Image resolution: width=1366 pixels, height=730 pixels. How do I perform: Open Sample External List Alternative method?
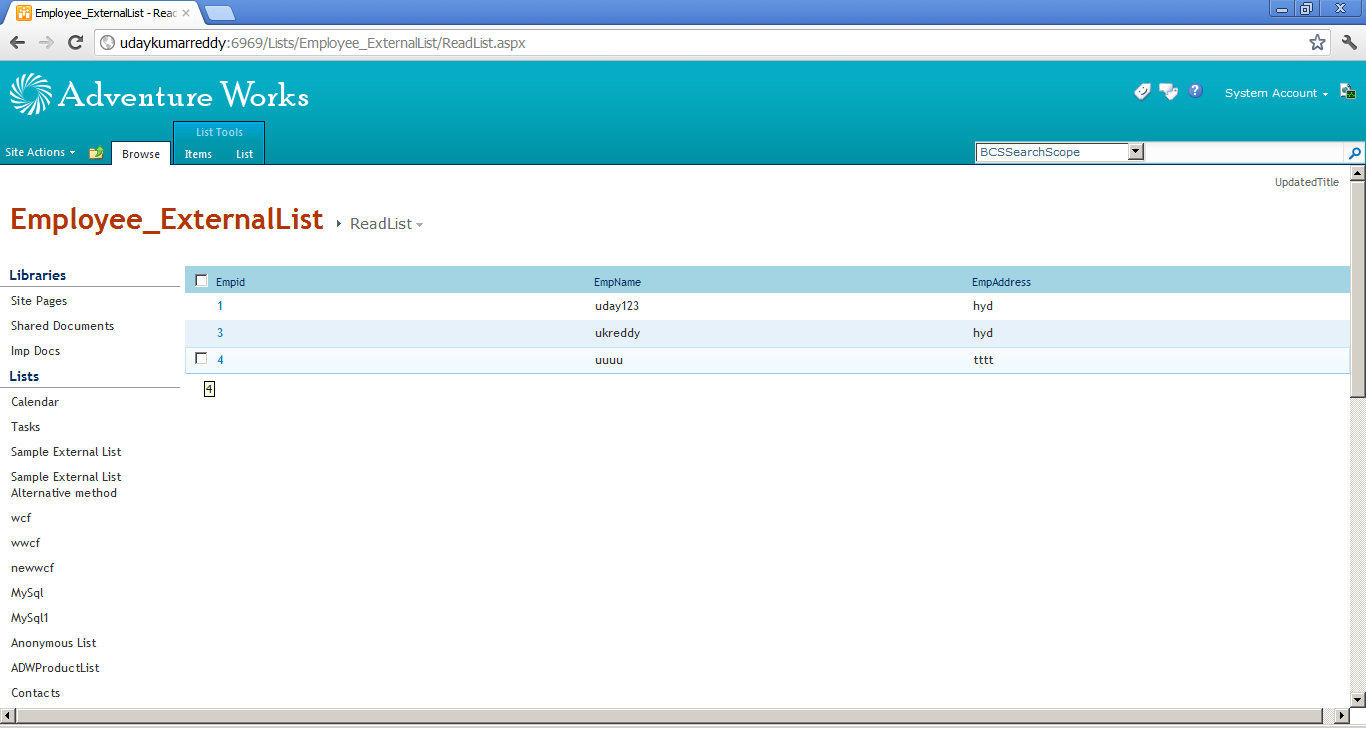pos(66,485)
